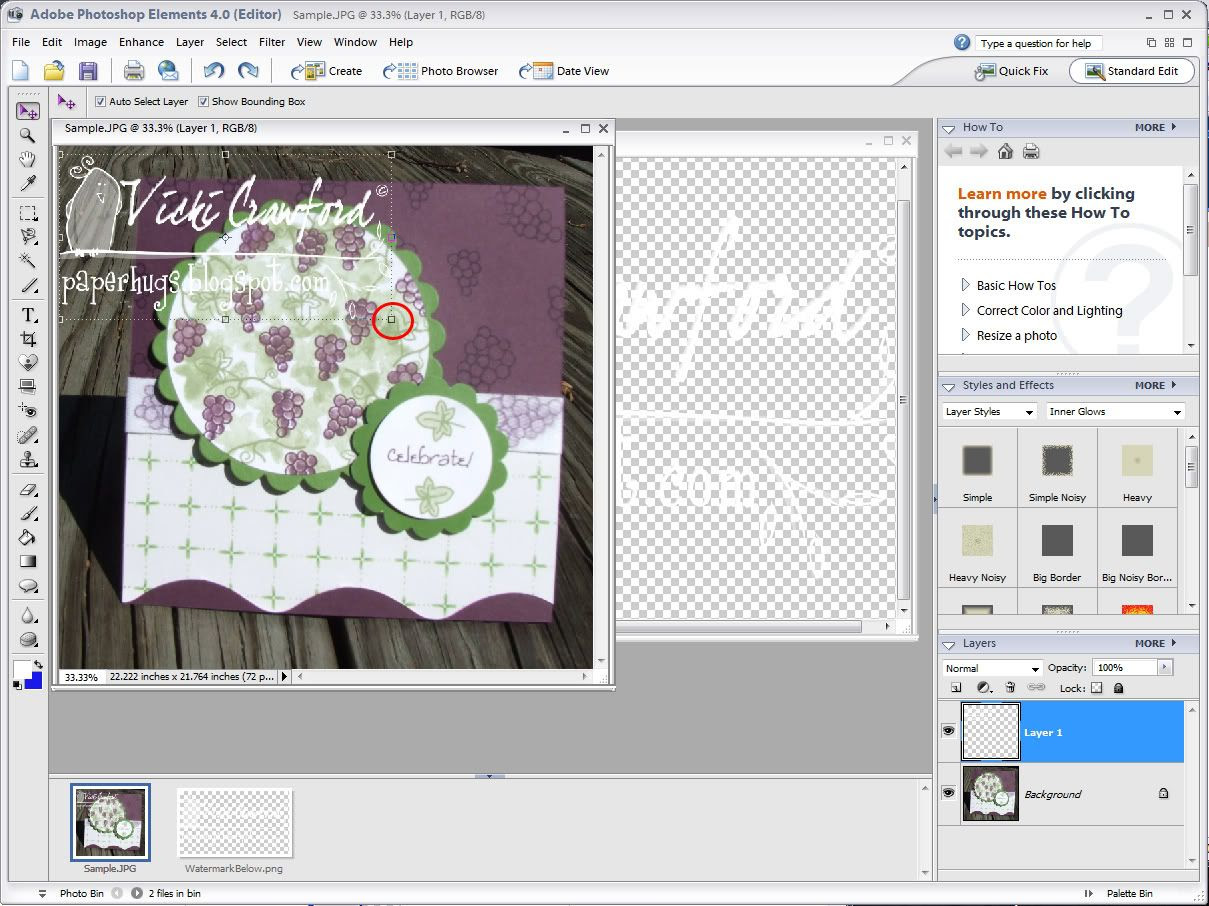Viewport: 1209px width, 906px height.
Task: Select the Paint Bucket tool
Action: pos(28,538)
